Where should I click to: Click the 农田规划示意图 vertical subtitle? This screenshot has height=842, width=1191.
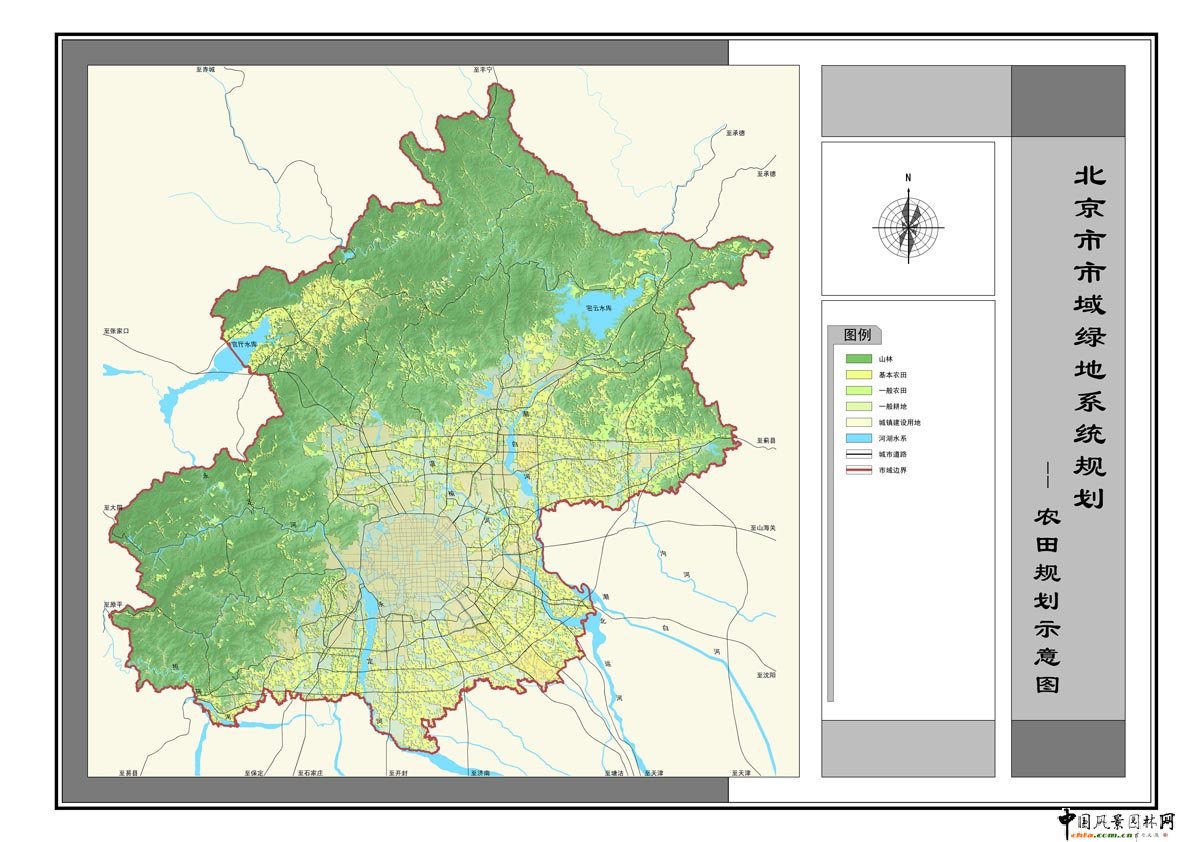[1047, 601]
